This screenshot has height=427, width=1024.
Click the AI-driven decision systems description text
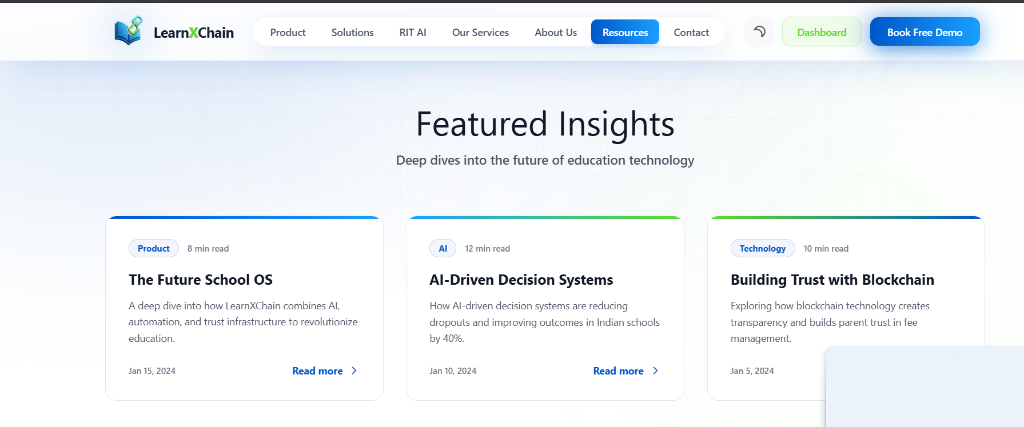coord(544,322)
